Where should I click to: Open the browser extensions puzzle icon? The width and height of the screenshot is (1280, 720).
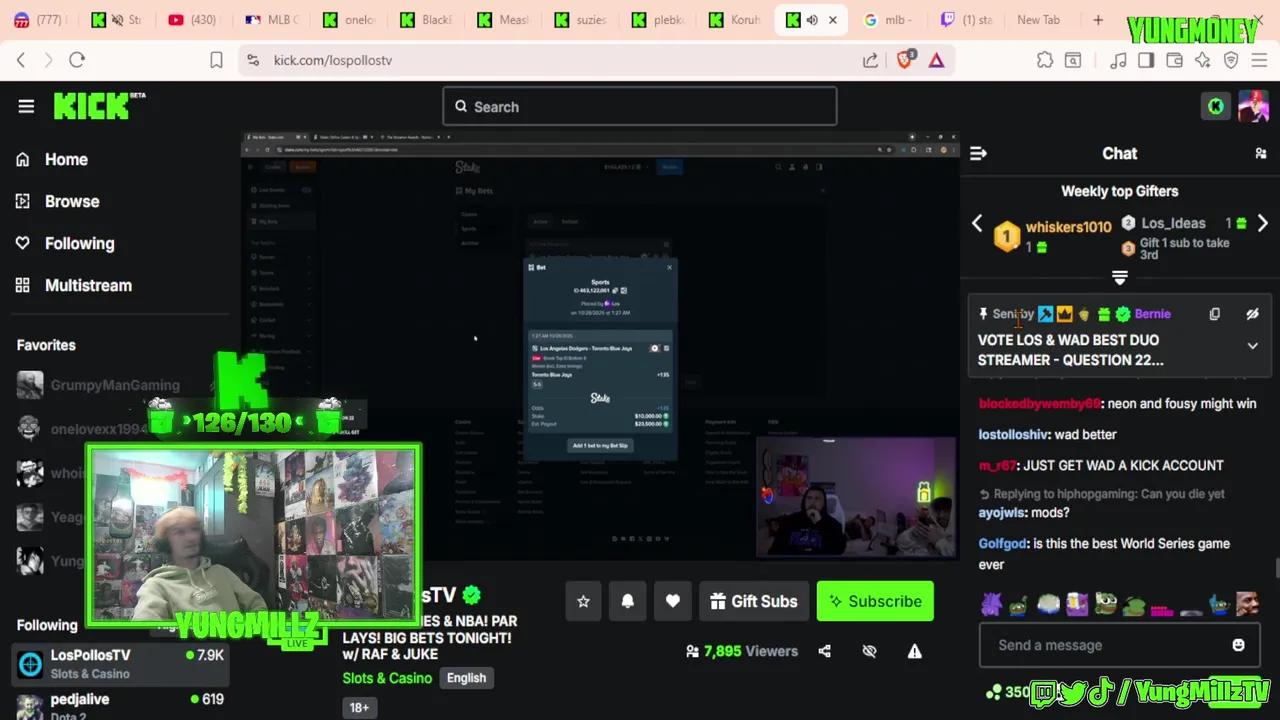tap(1045, 60)
